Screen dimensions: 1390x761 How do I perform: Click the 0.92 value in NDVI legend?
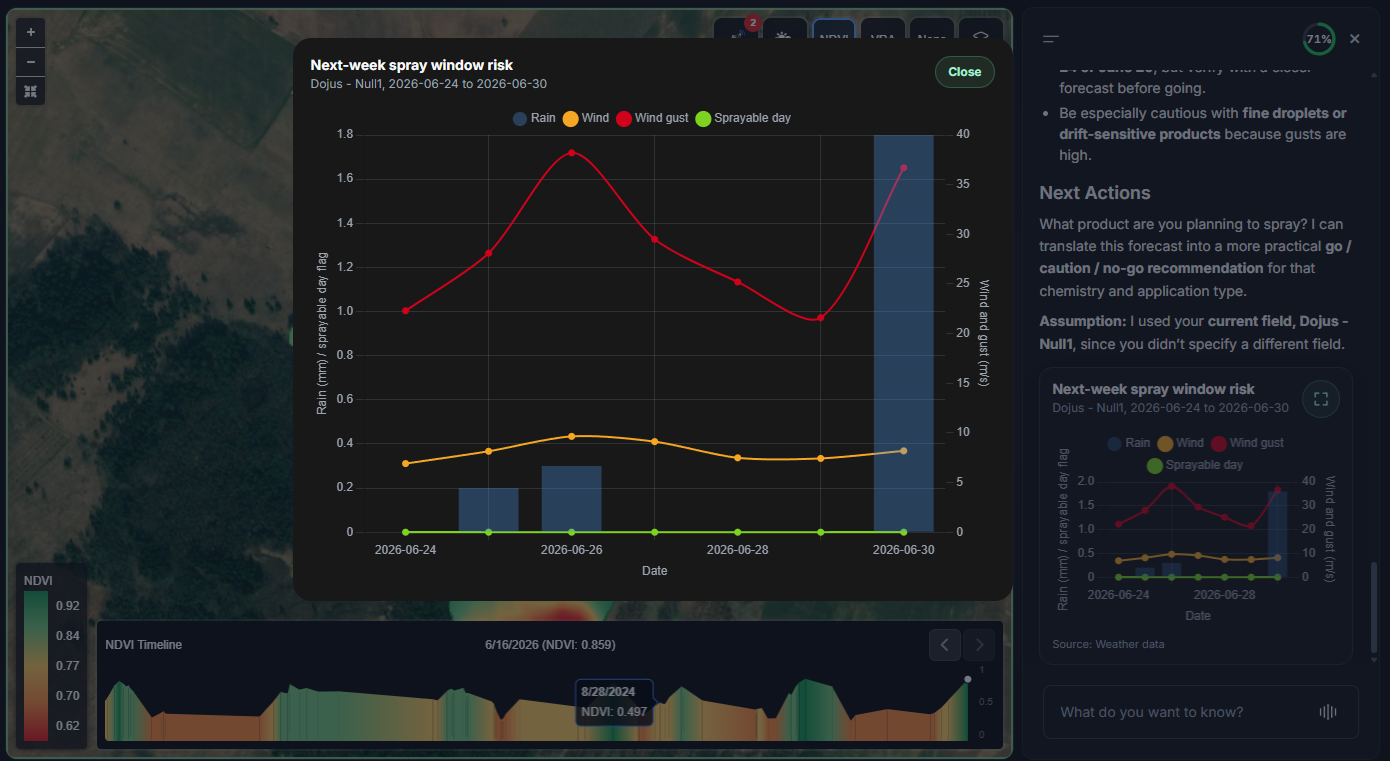pyautogui.click(x=68, y=606)
